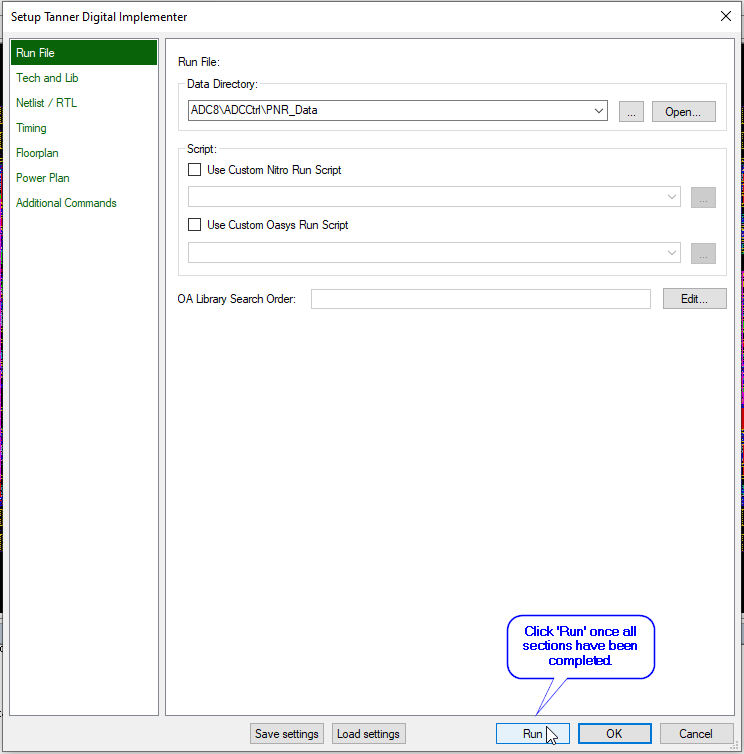Edit the OA Library Search Order
This screenshot has width=744, height=754.
[x=694, y=299]
